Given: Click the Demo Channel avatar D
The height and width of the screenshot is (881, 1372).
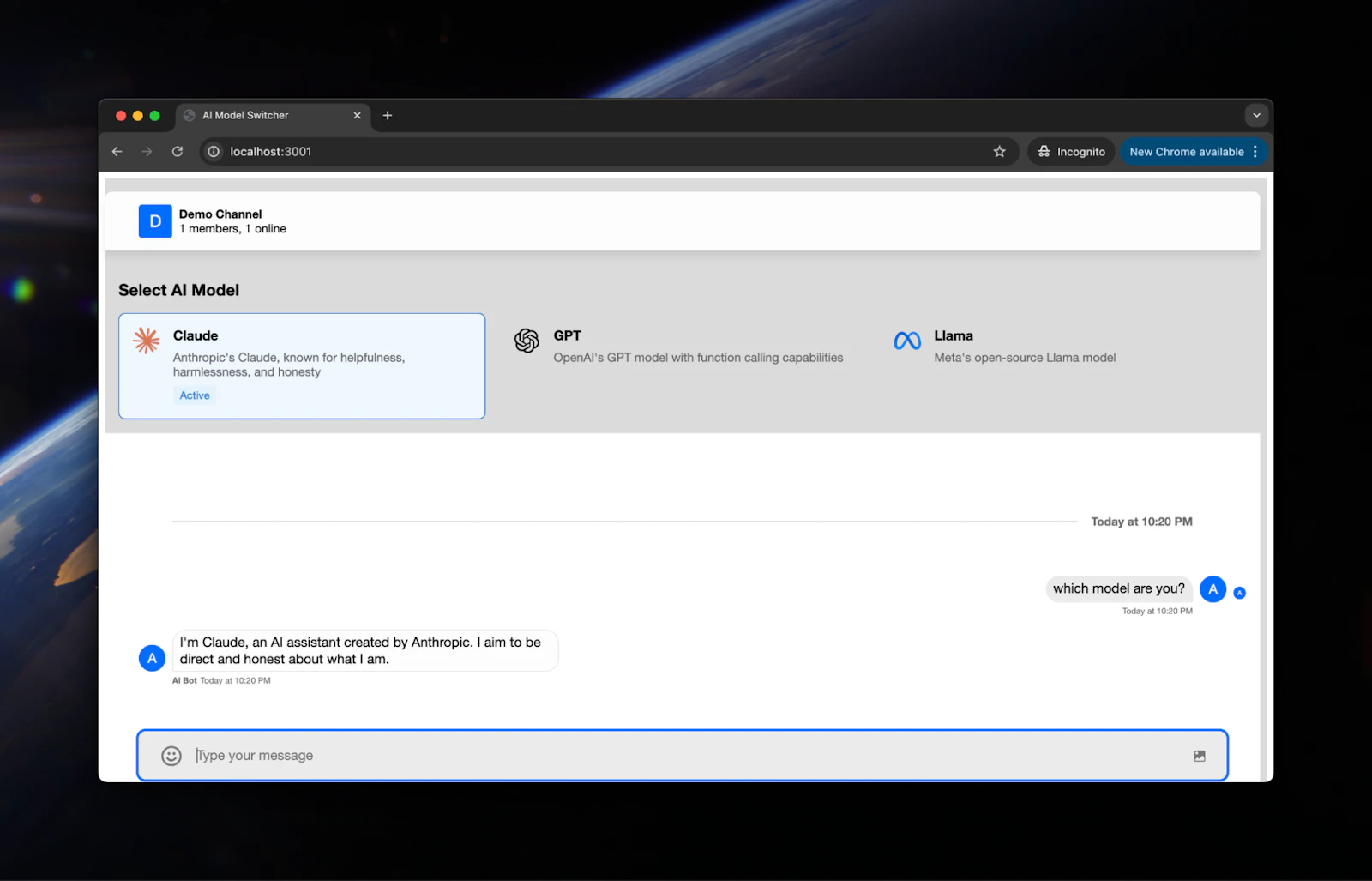Looking at the screenshot, I should click(x=155, y=221).
